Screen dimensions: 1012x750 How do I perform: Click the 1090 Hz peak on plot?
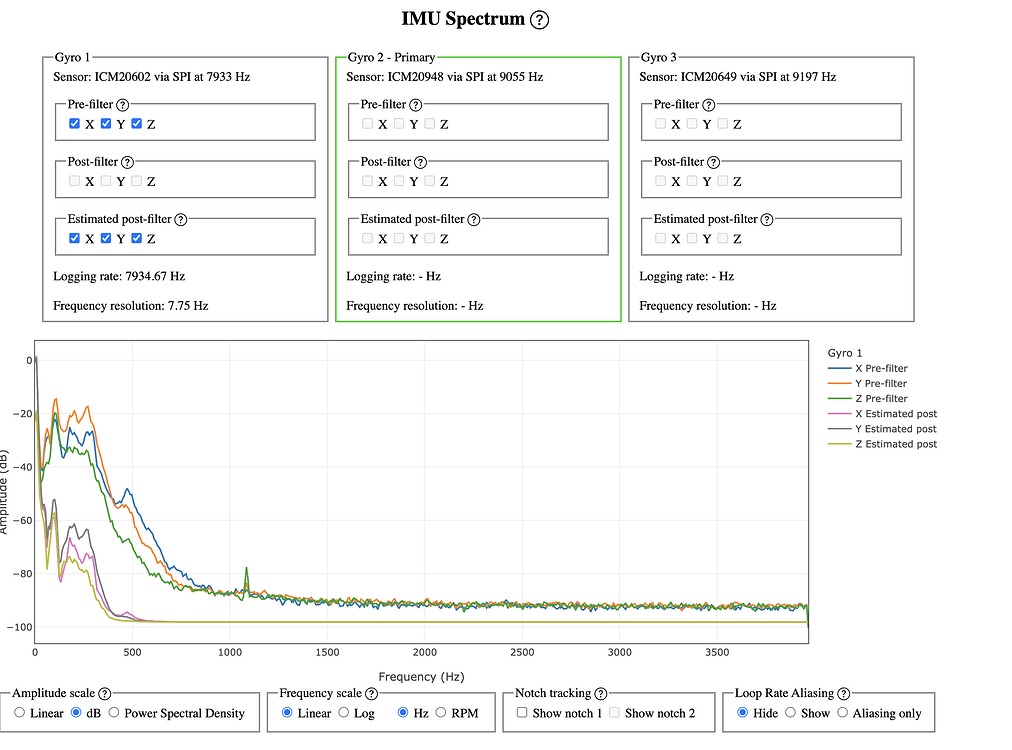pos(246,570)
